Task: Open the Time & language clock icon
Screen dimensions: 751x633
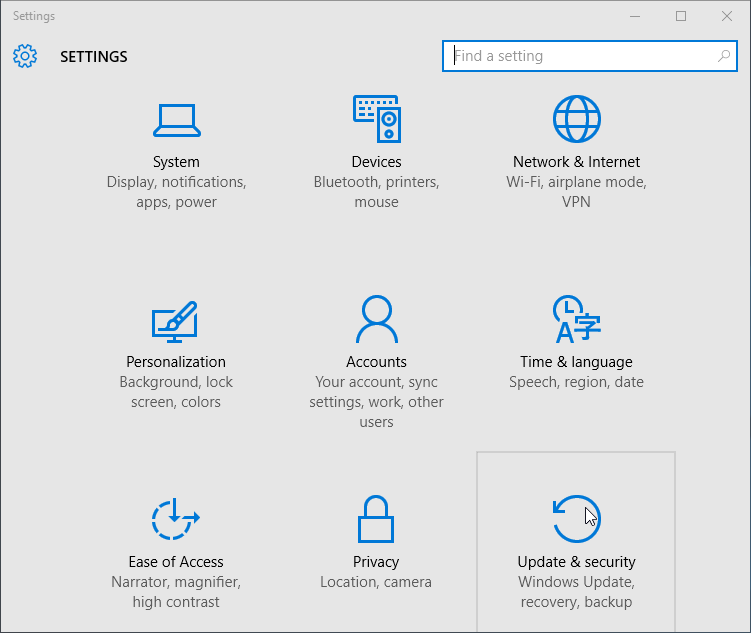Action: click(x=577, y=319)
